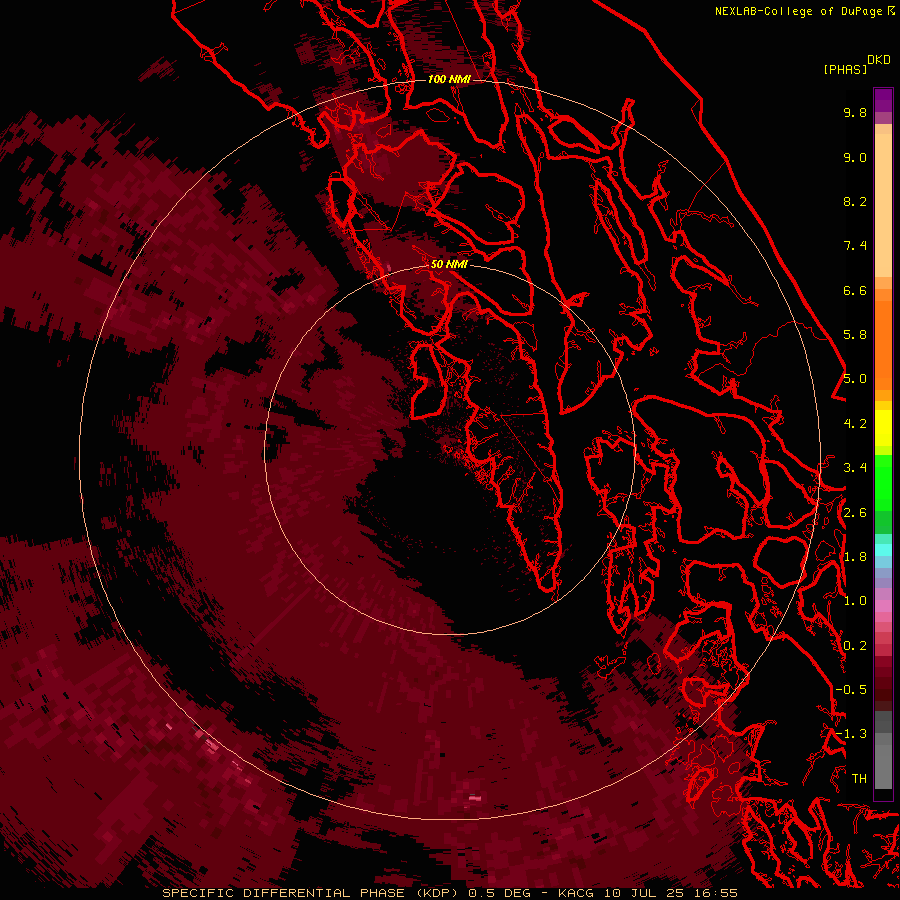Click the 3.4 scale value
The height and width of the screenshot is (900, 900).
[x=855, y=468]
